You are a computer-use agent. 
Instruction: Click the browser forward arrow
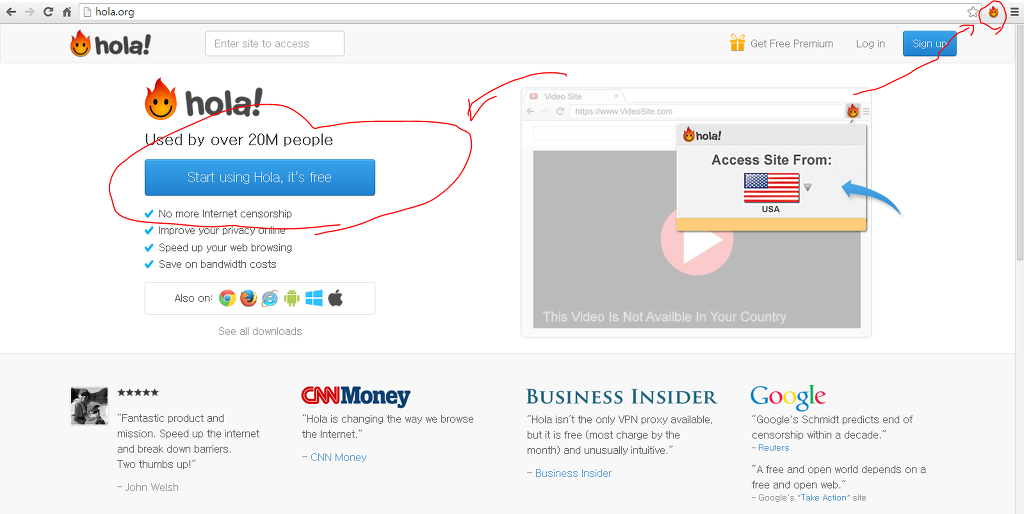29,12
